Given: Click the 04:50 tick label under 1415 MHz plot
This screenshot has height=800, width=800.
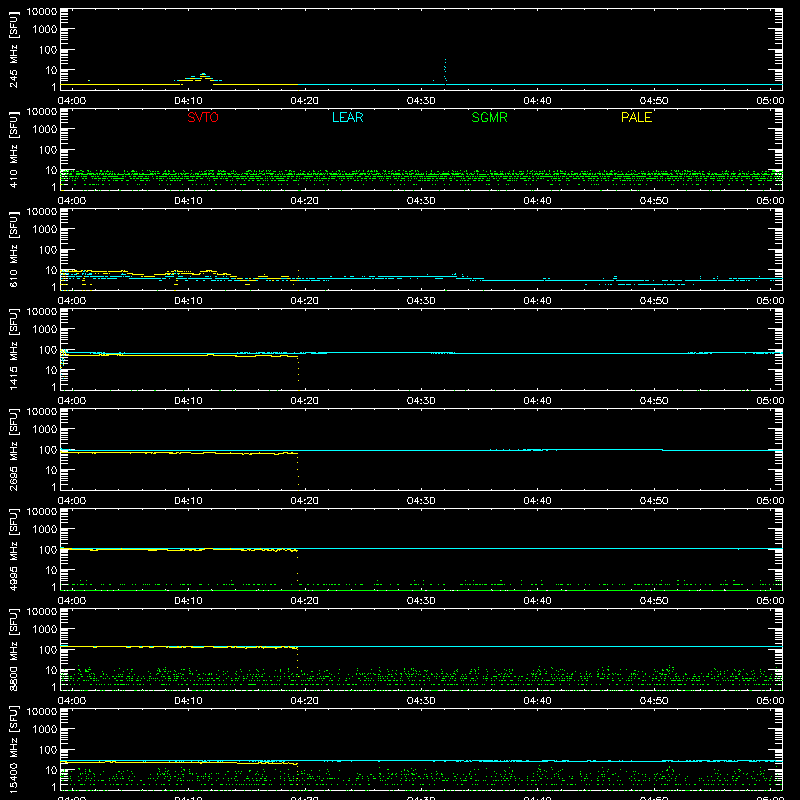Looking at the screenshot, I should pyautogui.click(x=654, y=401).
